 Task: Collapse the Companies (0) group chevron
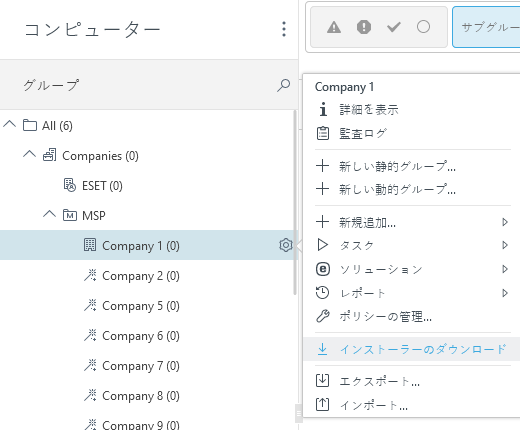click(30, 154)
